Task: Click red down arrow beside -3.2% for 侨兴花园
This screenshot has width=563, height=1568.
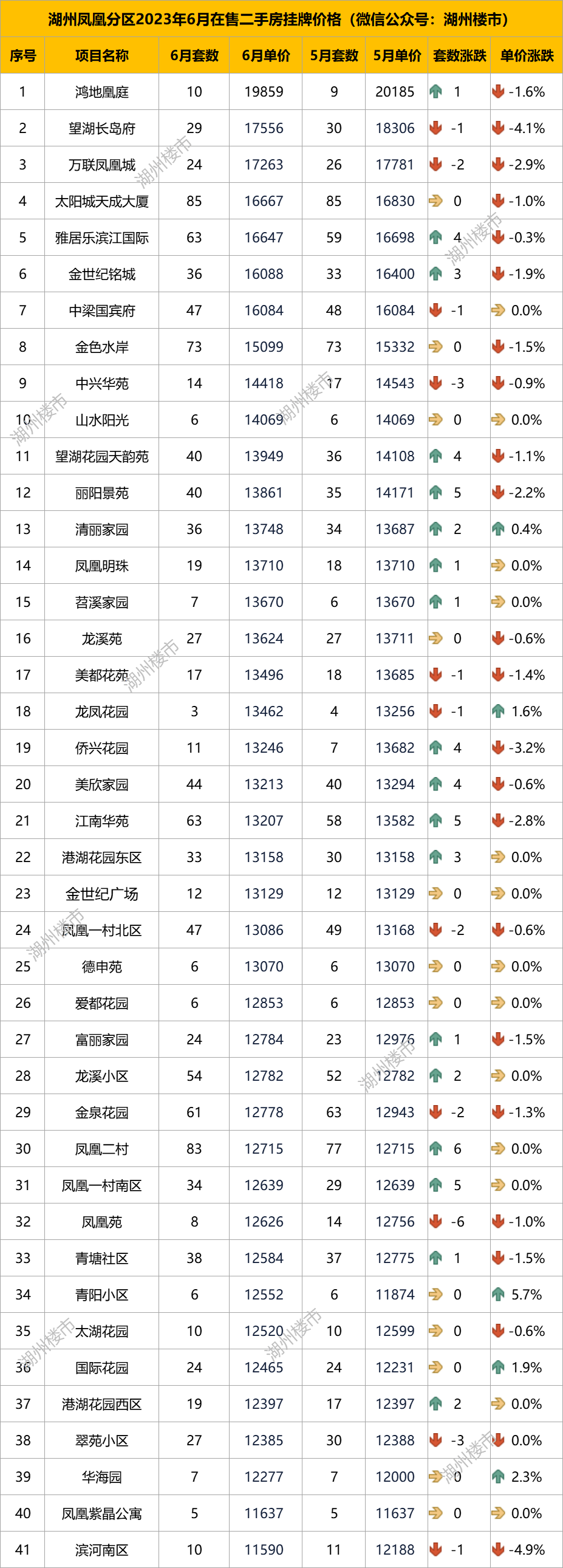Action: [498, 747]
